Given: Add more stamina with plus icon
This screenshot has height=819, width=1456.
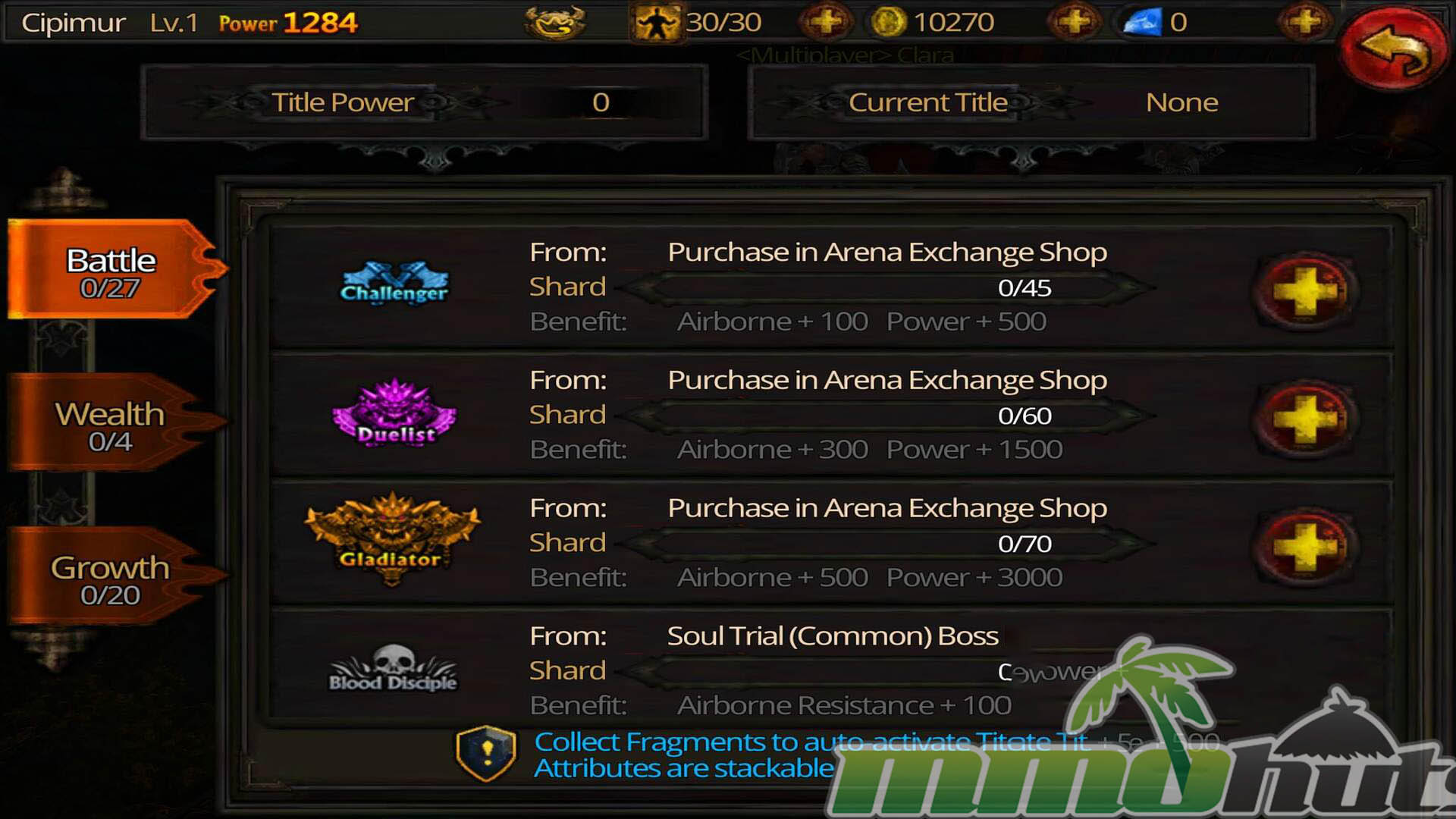Looking at the screenshot, I should (825, 22).
